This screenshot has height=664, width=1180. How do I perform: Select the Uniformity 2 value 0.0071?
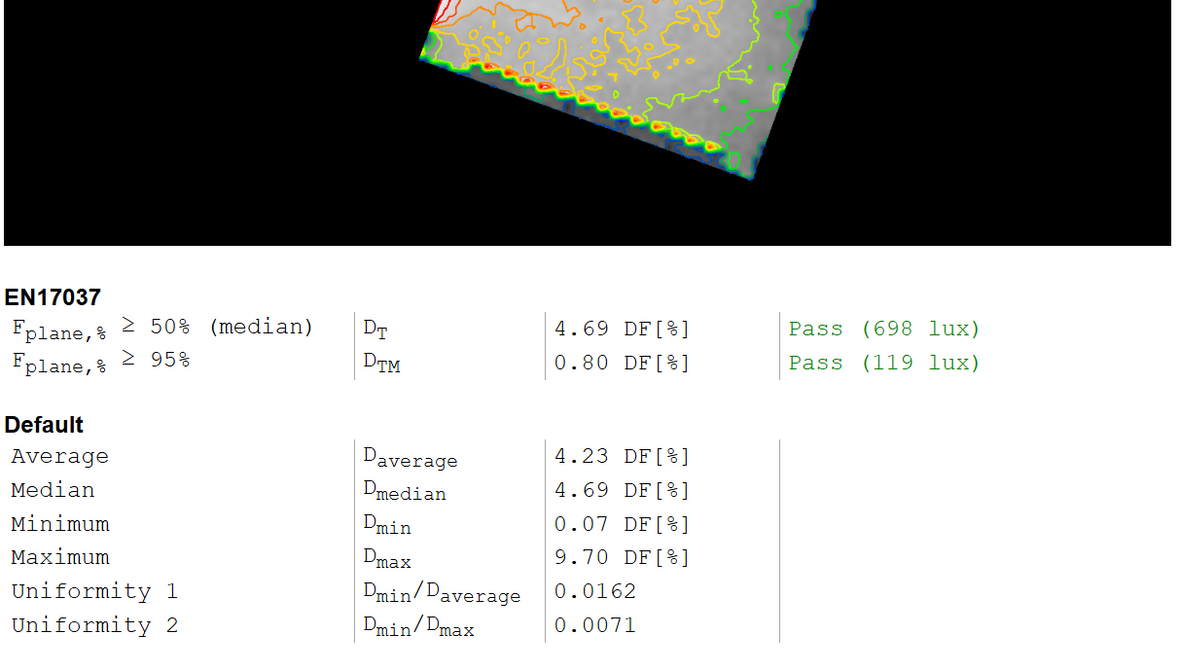point(595,626)
